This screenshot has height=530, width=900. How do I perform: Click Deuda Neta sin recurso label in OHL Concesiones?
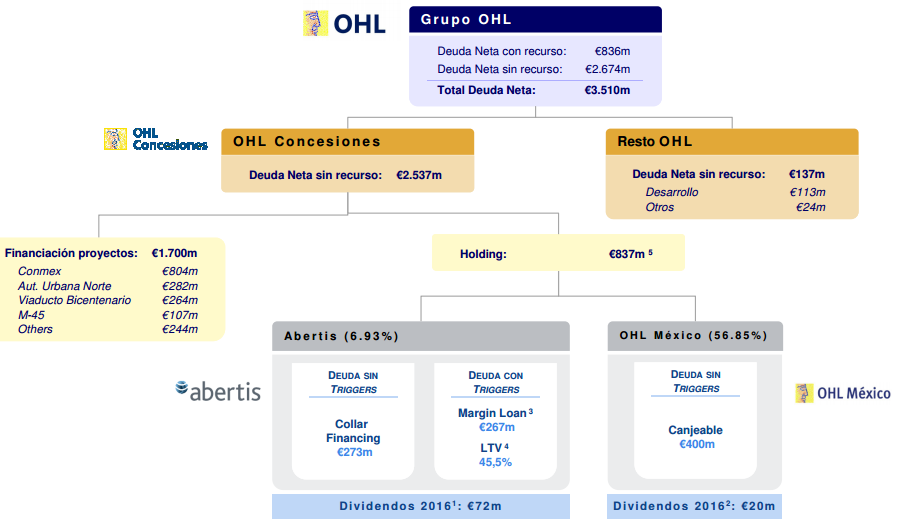pyautogui.click(x=315, y=175)
